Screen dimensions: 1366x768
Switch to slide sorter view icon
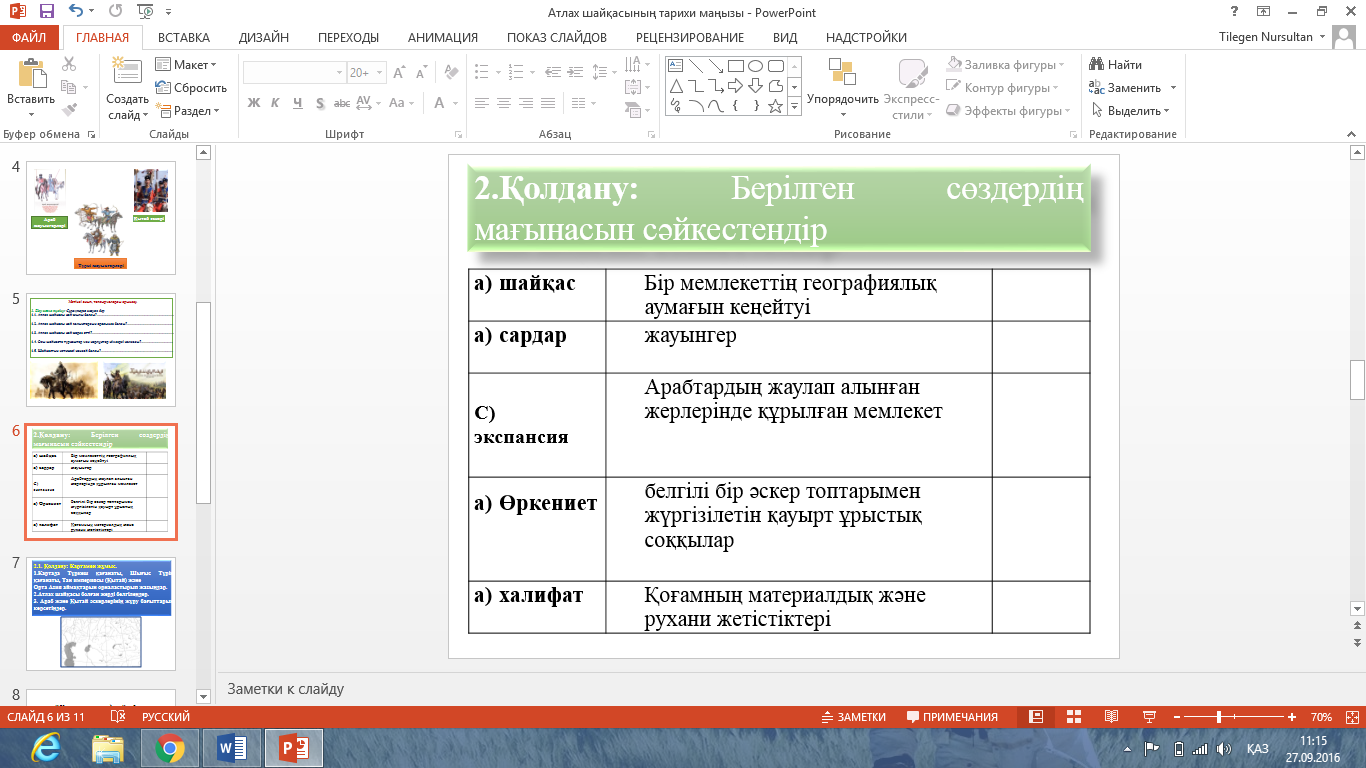[x=1074, y=717]
